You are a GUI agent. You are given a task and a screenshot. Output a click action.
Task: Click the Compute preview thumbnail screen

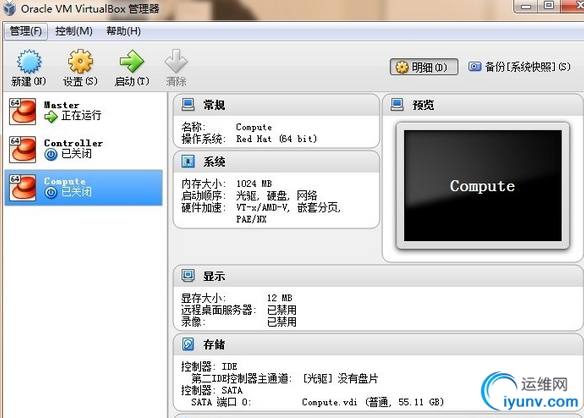click(x=483, y=186)
